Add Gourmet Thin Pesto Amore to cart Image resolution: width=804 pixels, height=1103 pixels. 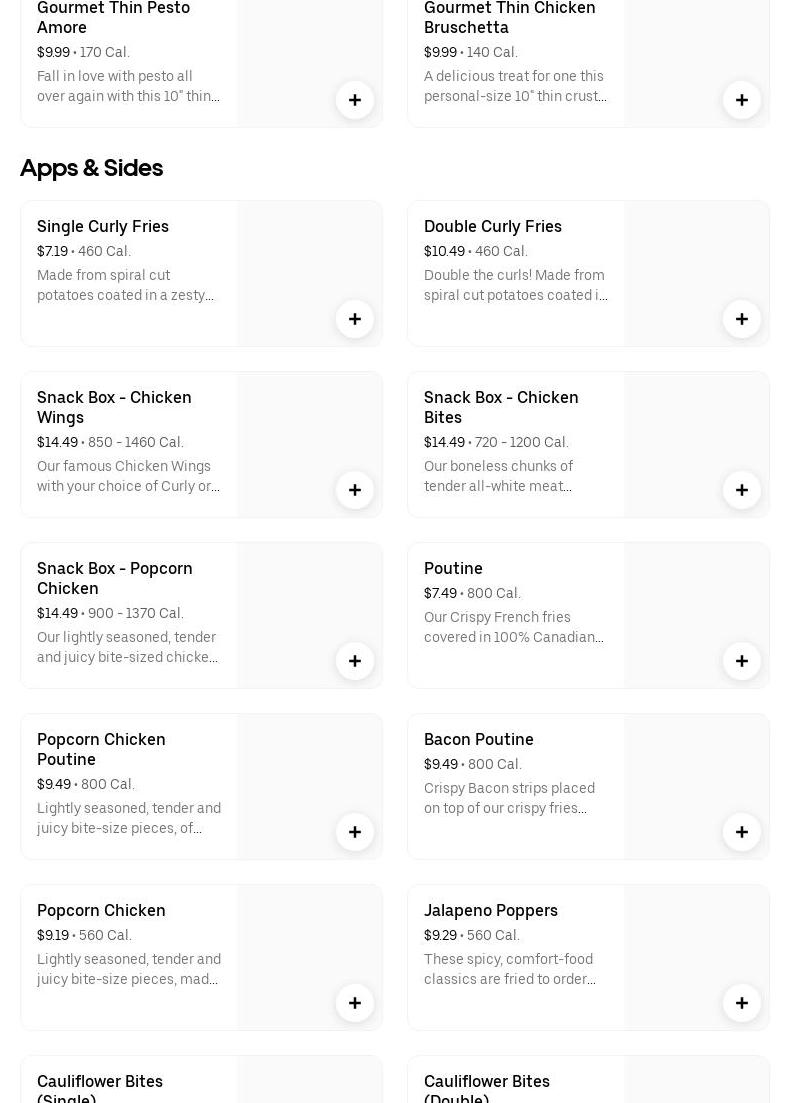tap(355, 100)
